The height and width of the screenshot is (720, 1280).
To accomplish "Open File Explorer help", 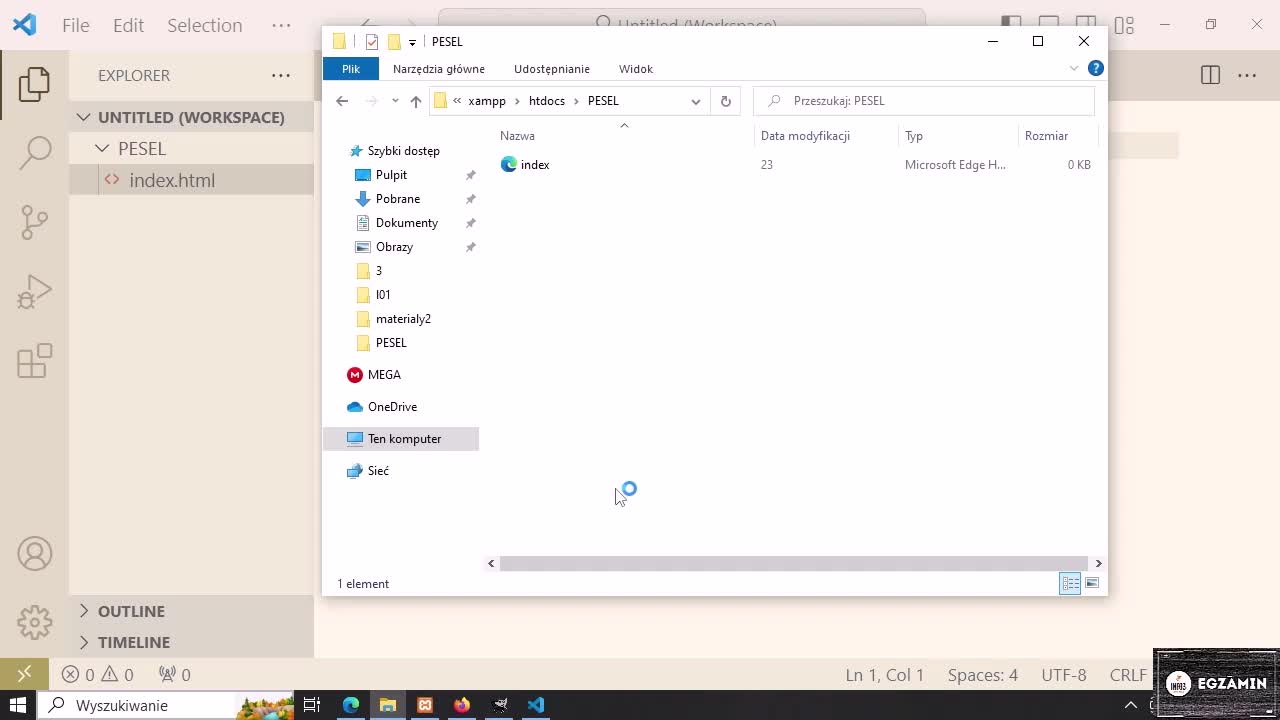I will [1096, 68].
